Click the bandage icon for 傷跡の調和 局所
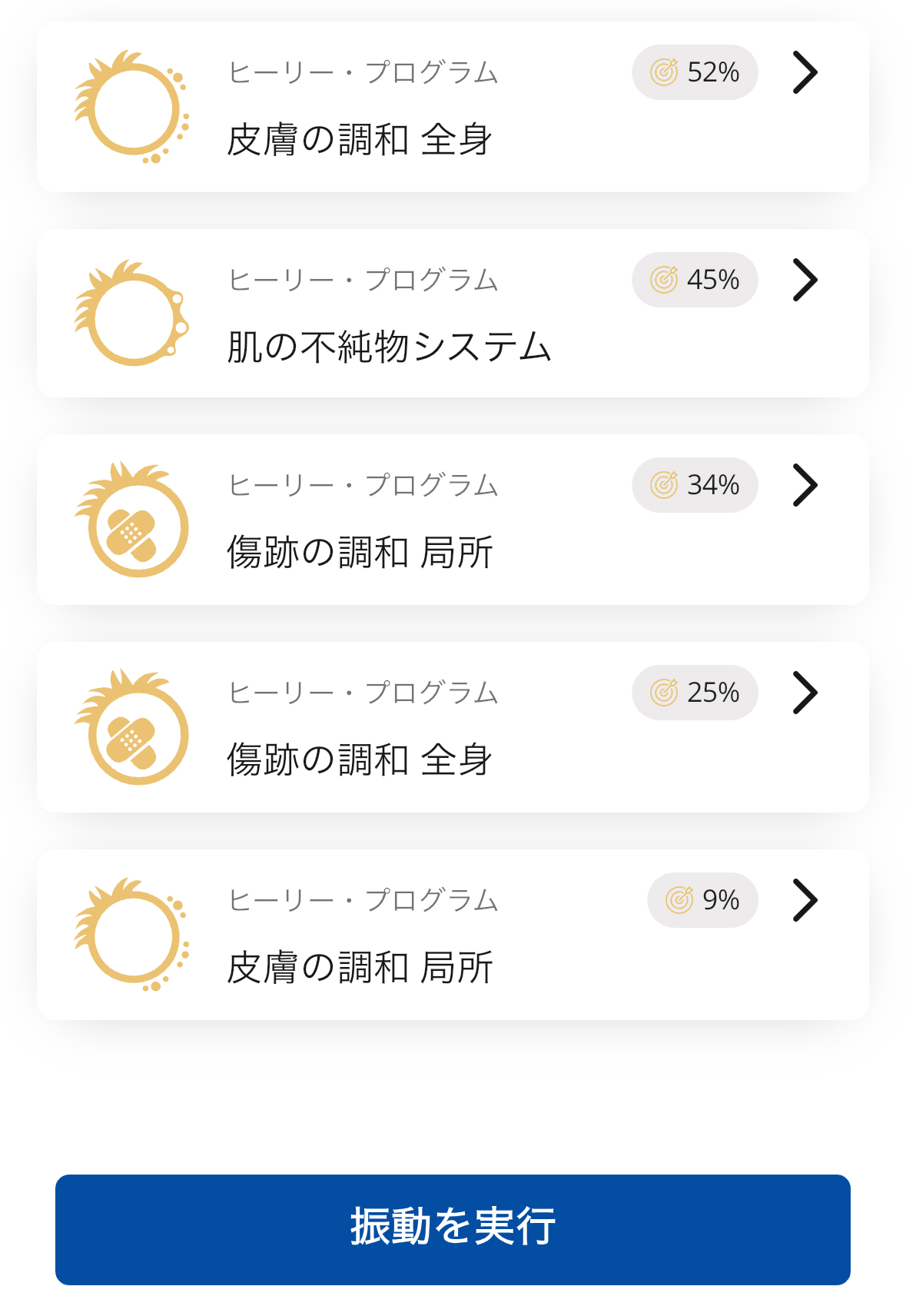This screenshot has height=1316, width=906. pos(131,521)
